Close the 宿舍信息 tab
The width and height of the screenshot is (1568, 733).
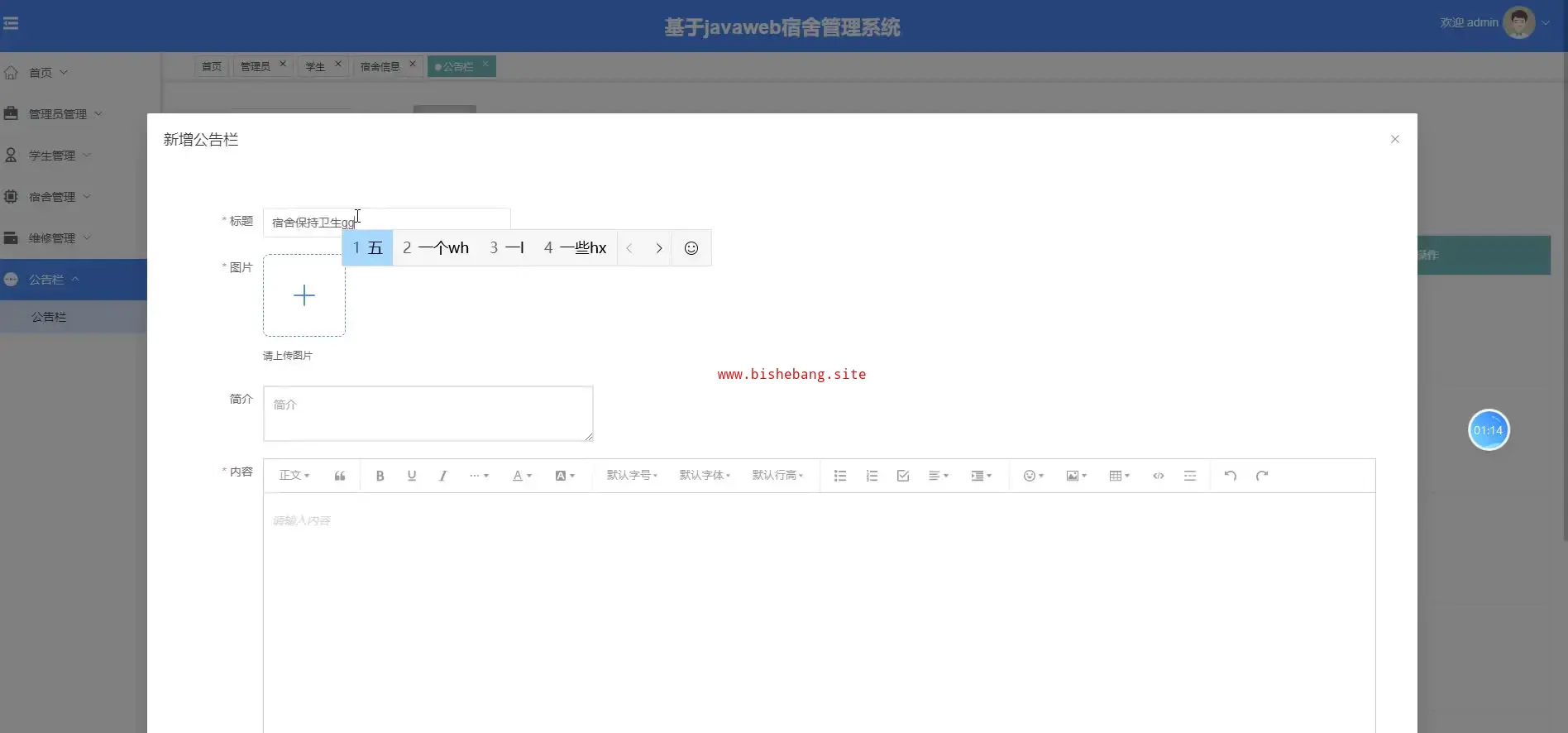[x=413, y=64]
